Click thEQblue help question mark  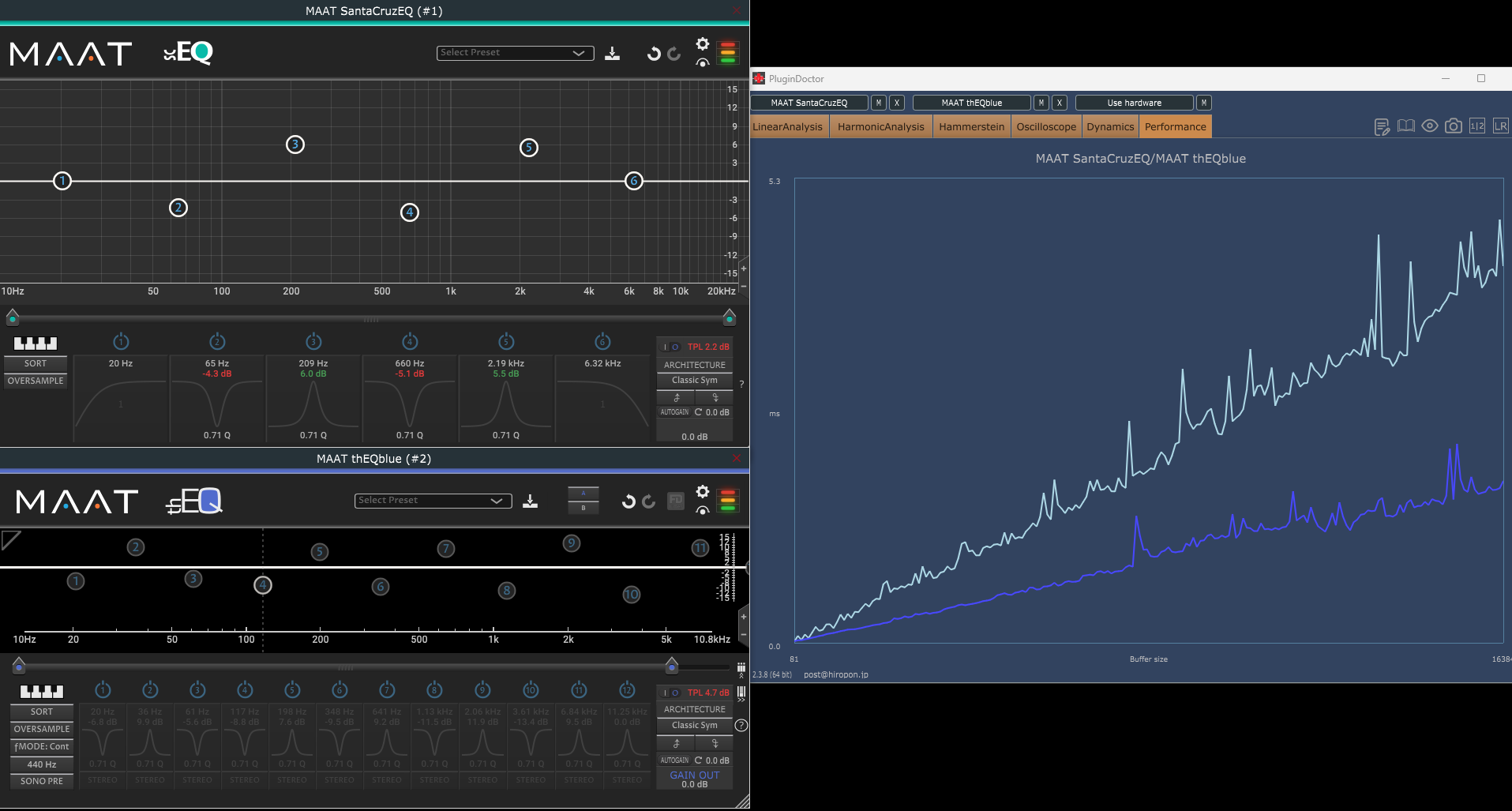[x=741, y=725]
